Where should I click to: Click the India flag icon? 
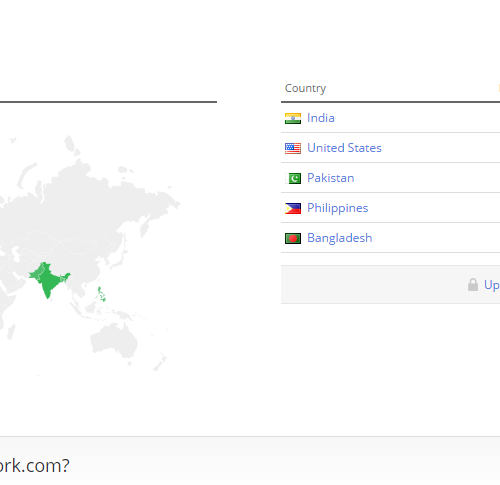tap(293, 118)
